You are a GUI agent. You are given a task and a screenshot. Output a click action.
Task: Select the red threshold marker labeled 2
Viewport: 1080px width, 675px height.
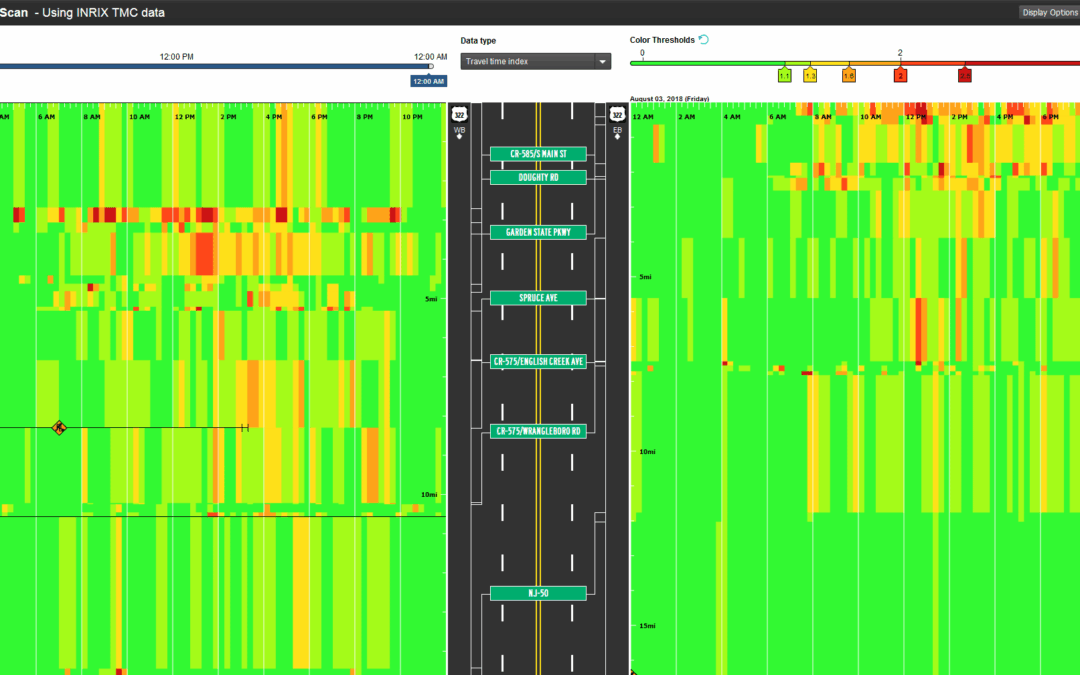pyautogui.click(x=900, y=75)
